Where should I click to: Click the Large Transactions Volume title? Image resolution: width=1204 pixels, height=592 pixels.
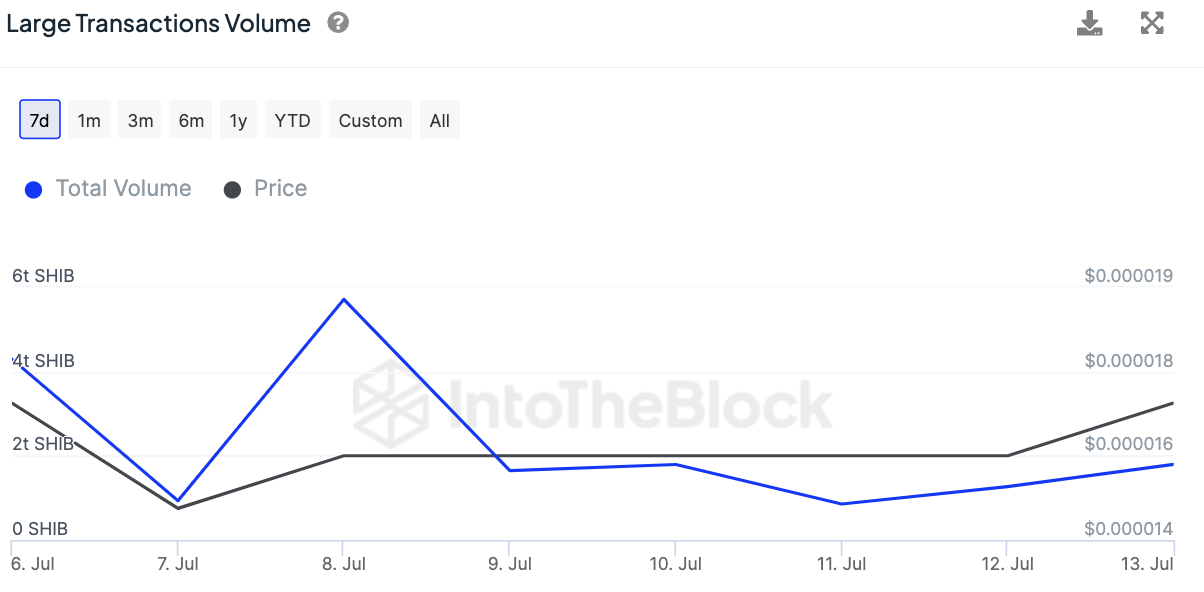(x=158, y=24)
